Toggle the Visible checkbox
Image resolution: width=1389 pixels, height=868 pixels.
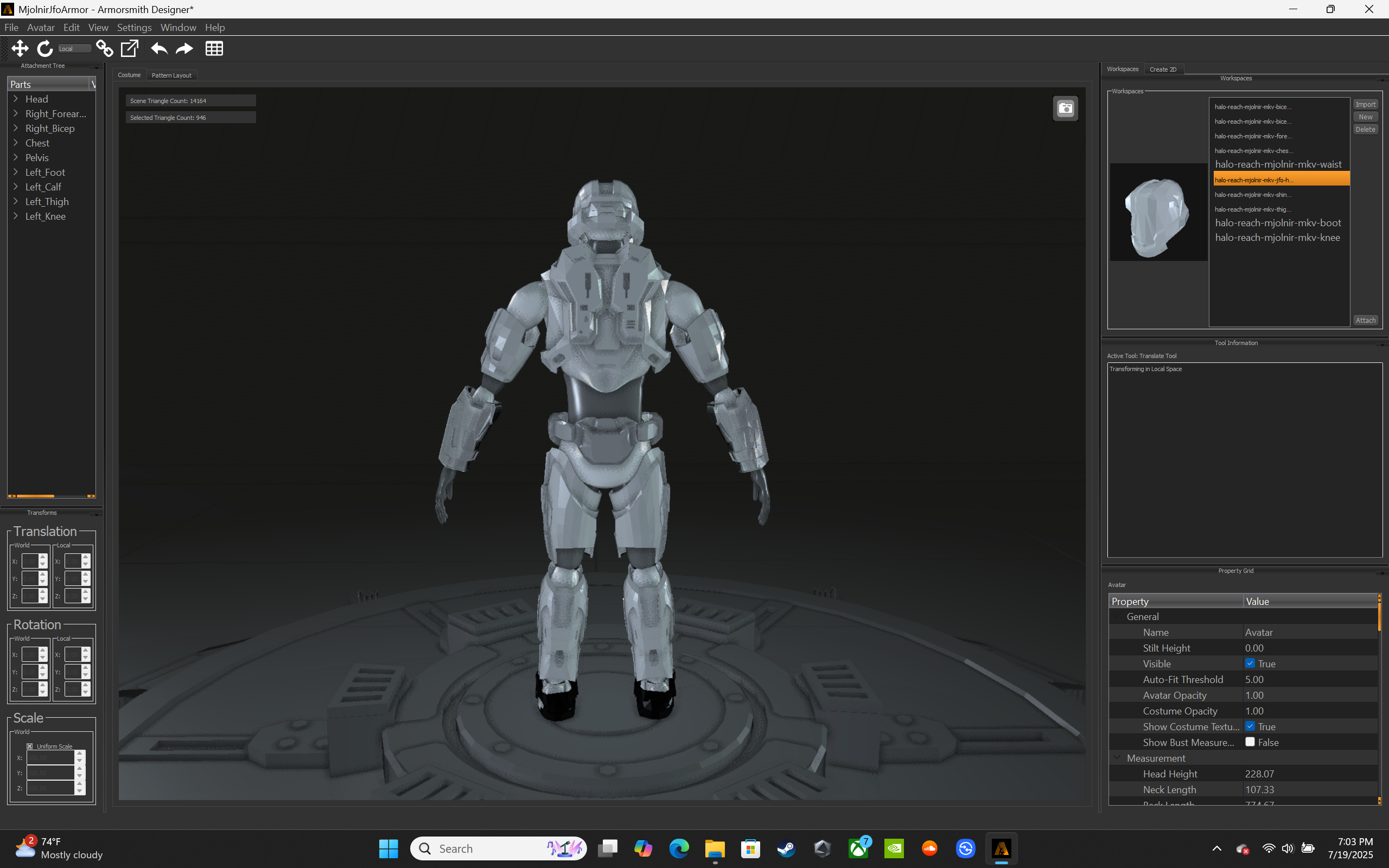pos(1250,663)
